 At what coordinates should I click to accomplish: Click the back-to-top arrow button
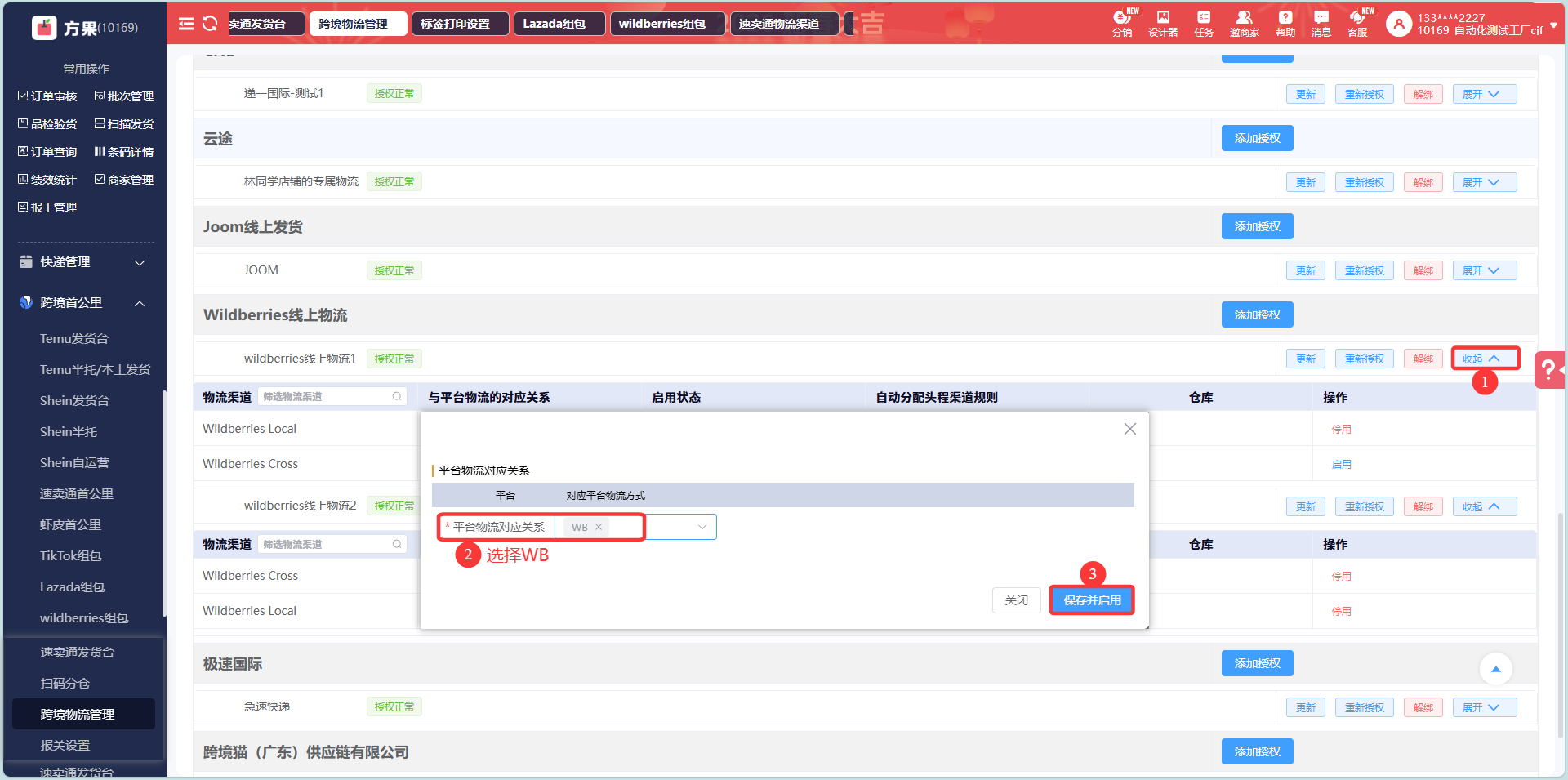[x=1495, y=670]
